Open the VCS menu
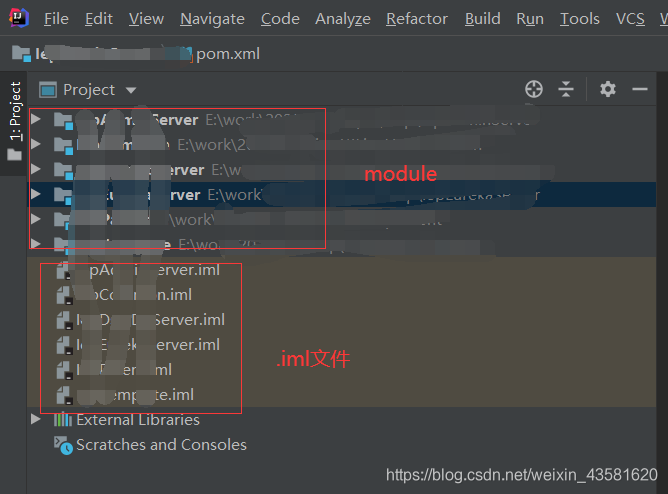 coord(630,19)
